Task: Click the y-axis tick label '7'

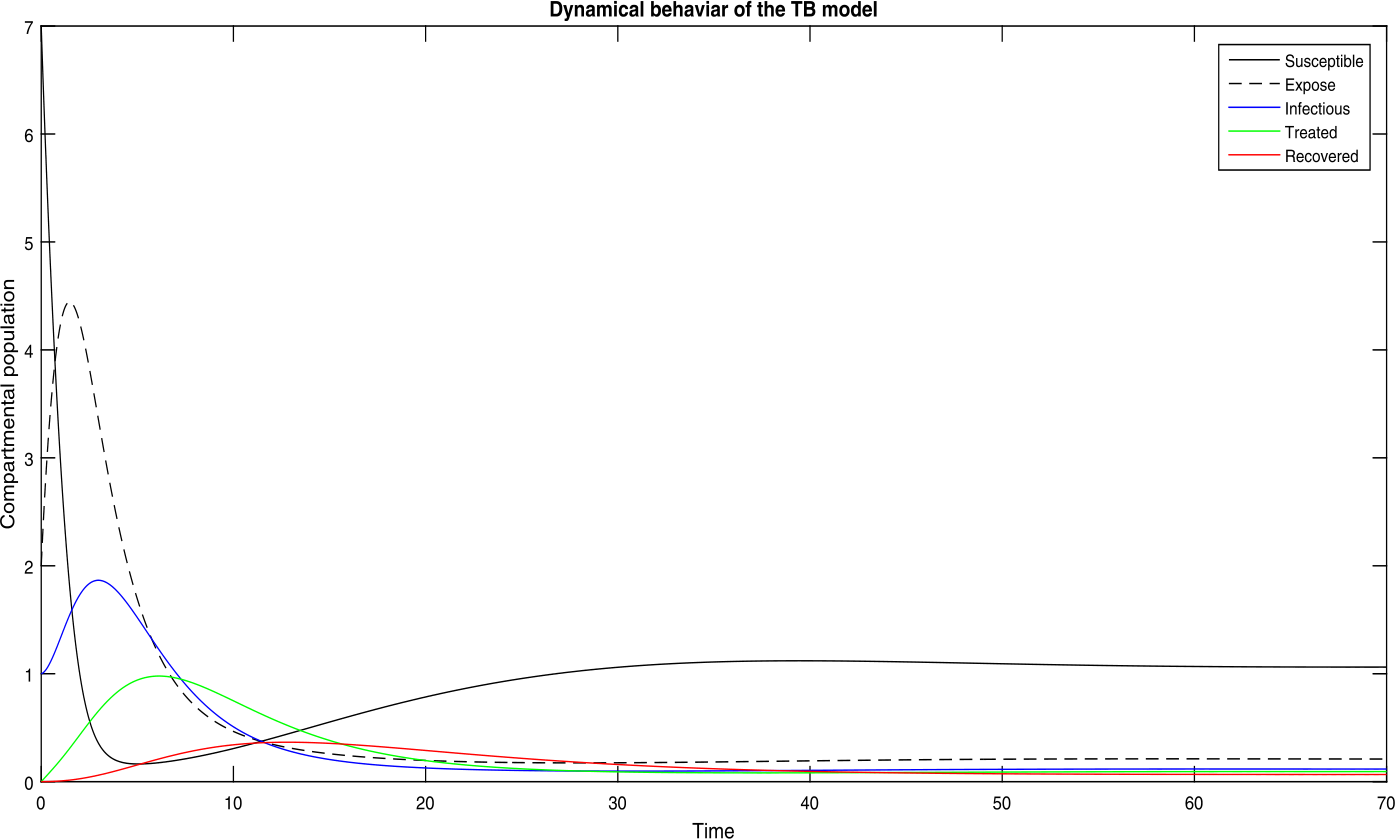Action: point(29,27)
